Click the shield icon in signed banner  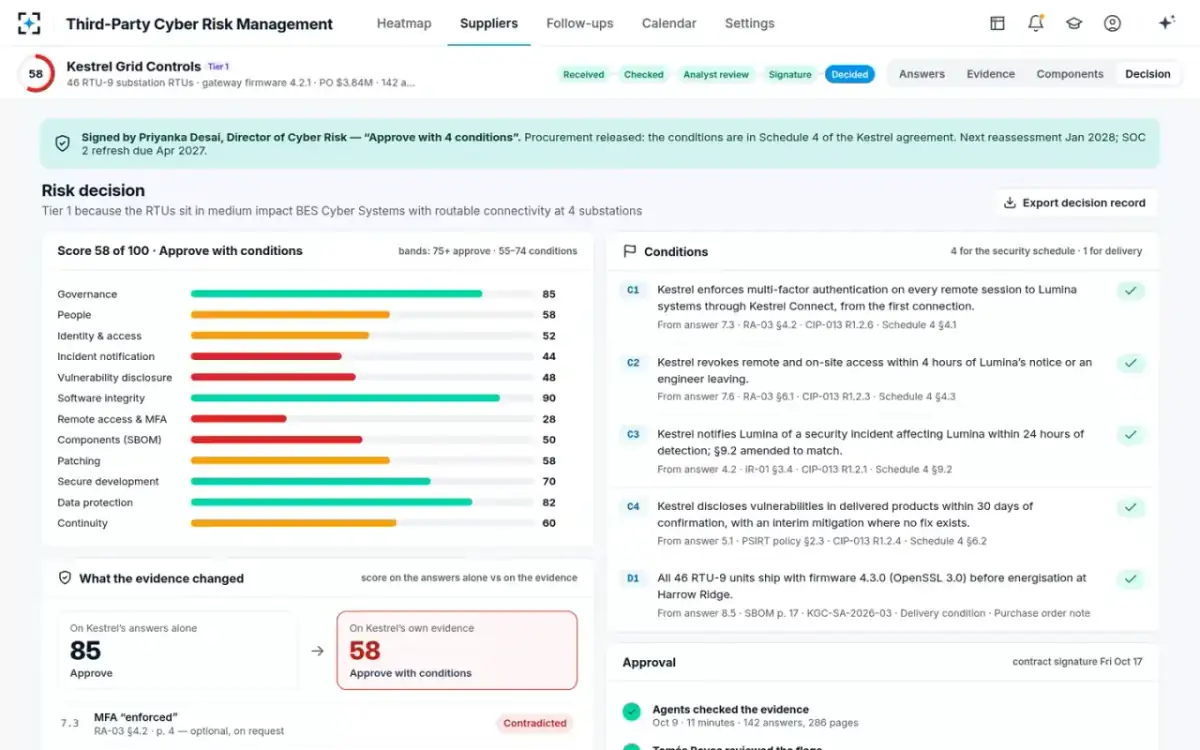click(x=62, y=144)
